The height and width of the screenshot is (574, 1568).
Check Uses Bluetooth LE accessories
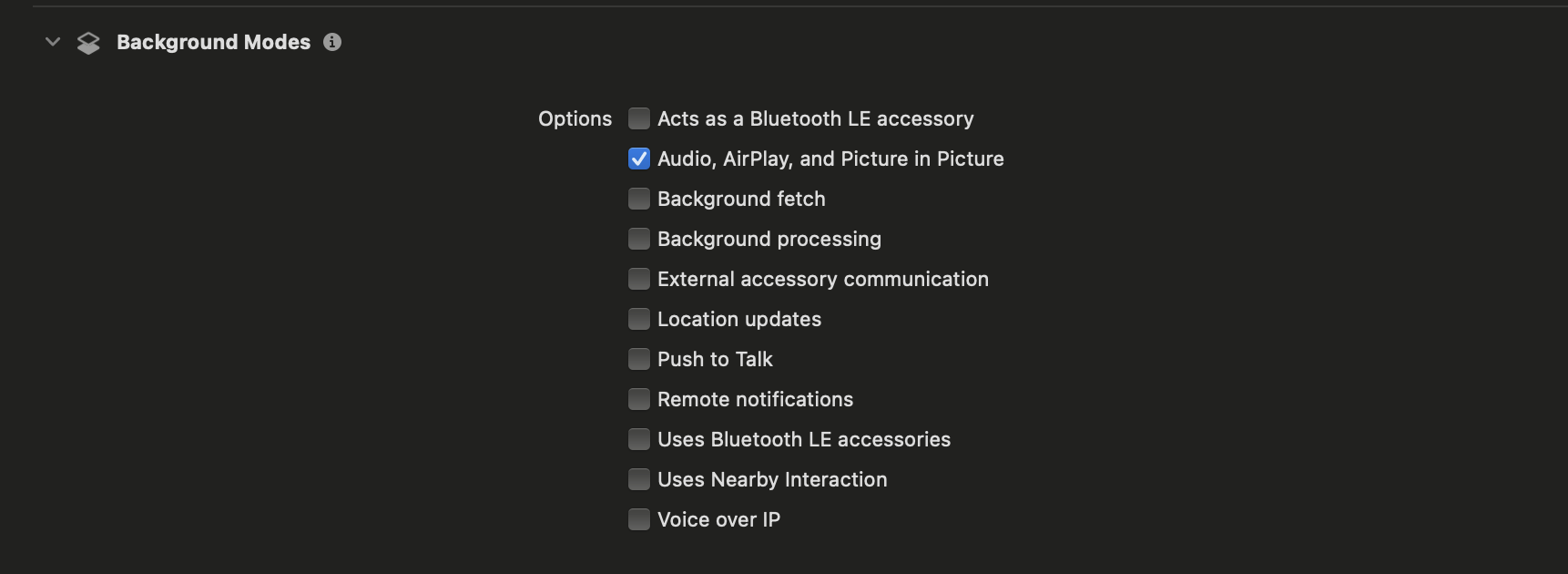pos(639,439)
